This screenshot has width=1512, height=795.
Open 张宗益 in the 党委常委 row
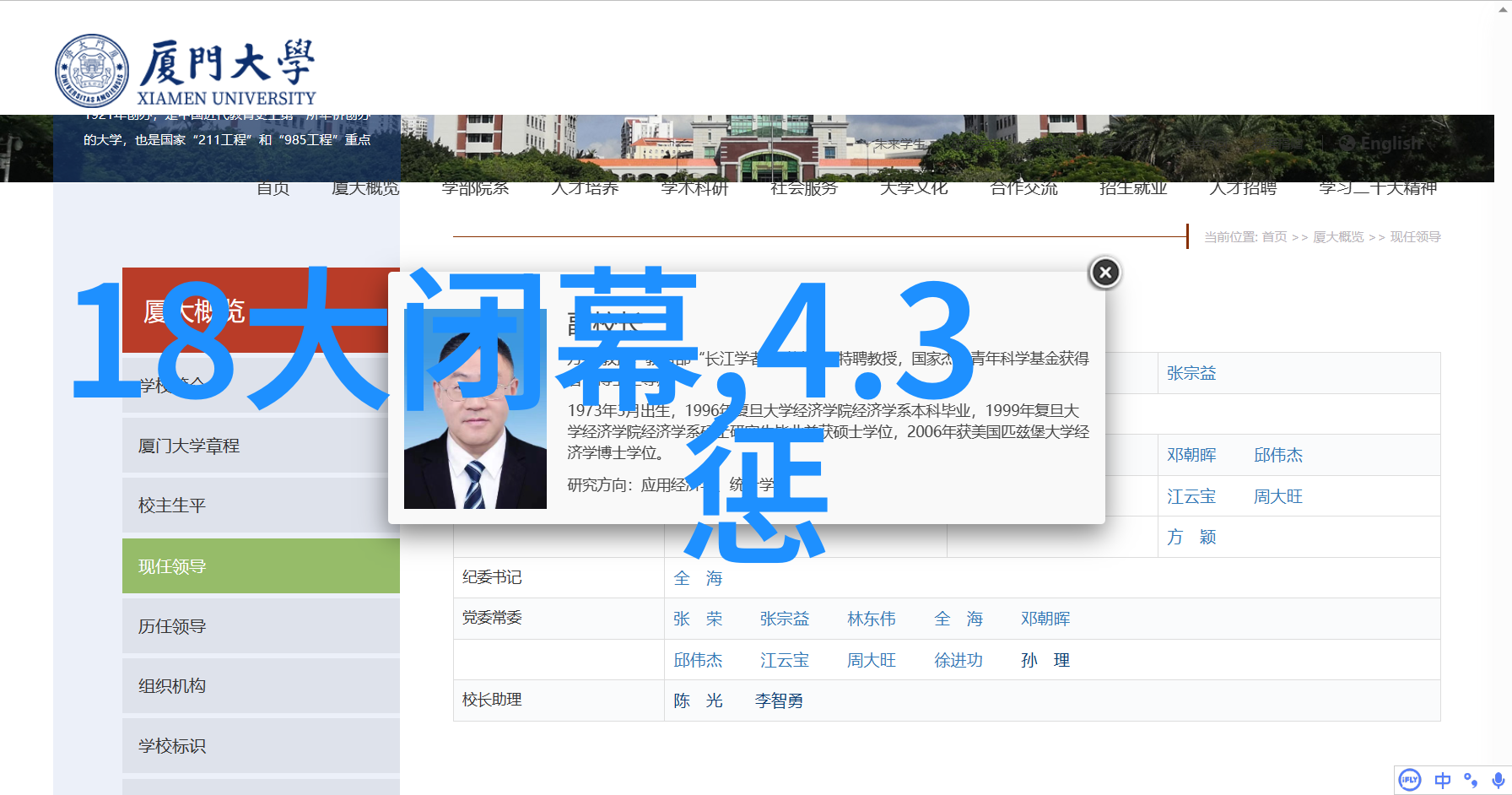click(x=785, y=619)
